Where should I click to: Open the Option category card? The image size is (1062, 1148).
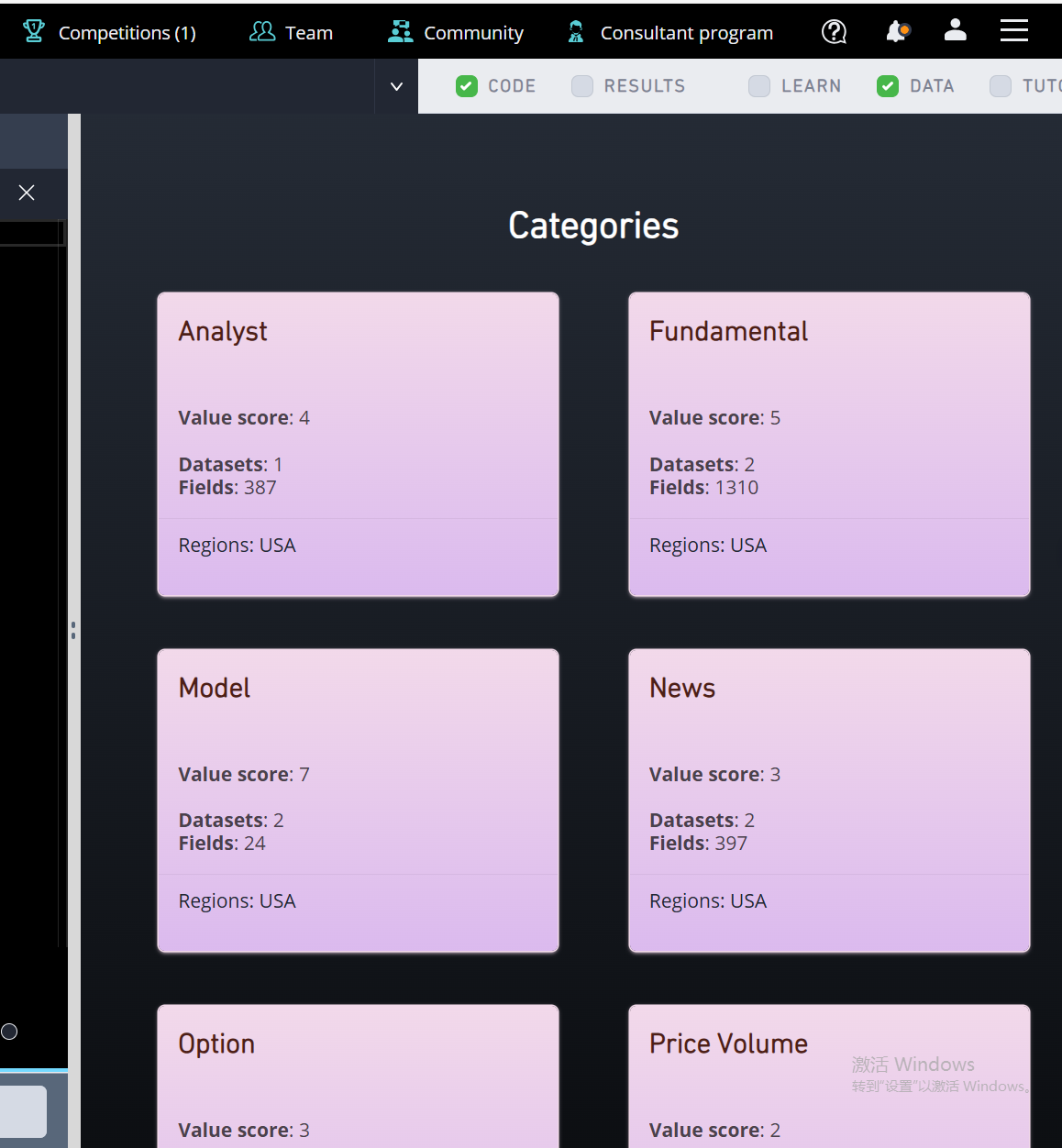pyautogui.click(x=358, y=1076)
